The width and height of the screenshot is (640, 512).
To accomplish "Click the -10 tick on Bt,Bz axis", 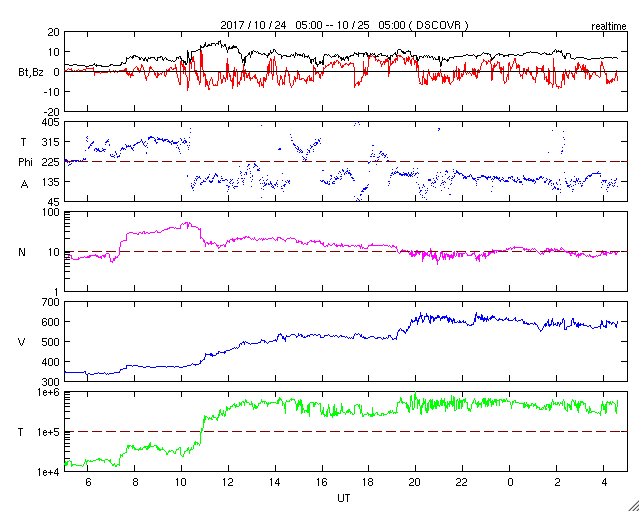I will (x=52, y=92).
